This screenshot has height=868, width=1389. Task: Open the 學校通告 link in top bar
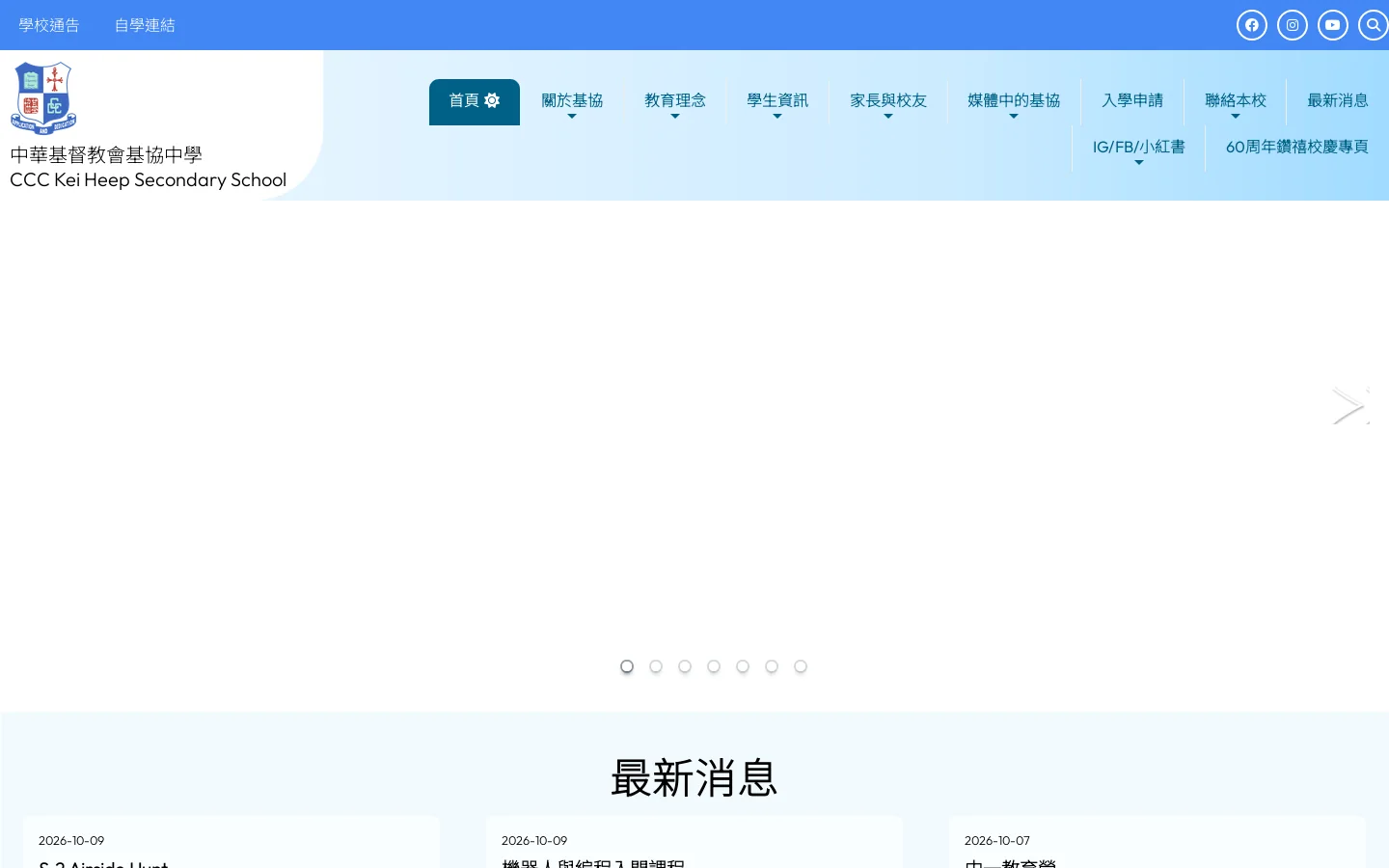pos(49,25)
